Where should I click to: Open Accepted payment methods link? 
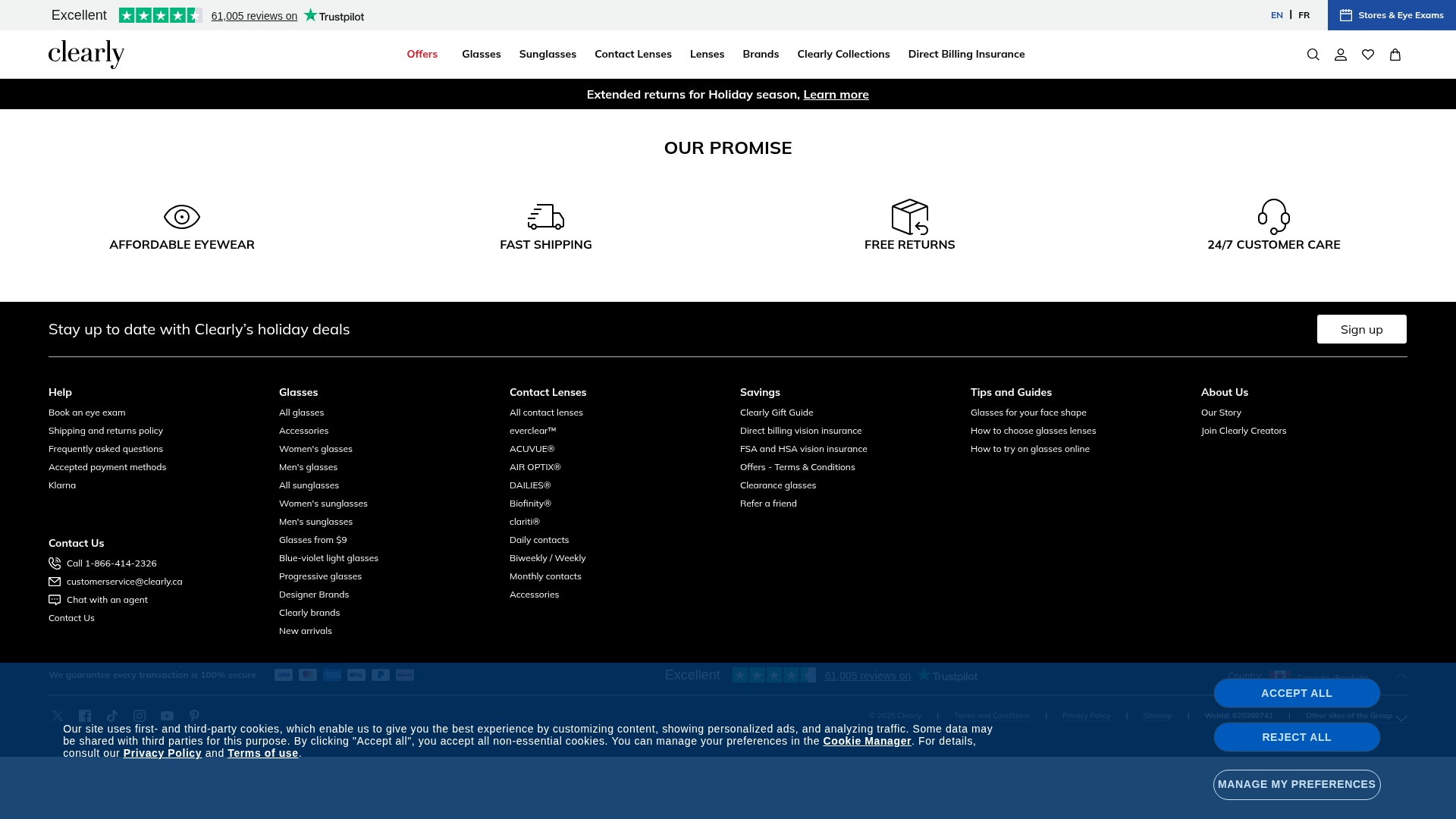pyautogui.click(x=108, y=467)
